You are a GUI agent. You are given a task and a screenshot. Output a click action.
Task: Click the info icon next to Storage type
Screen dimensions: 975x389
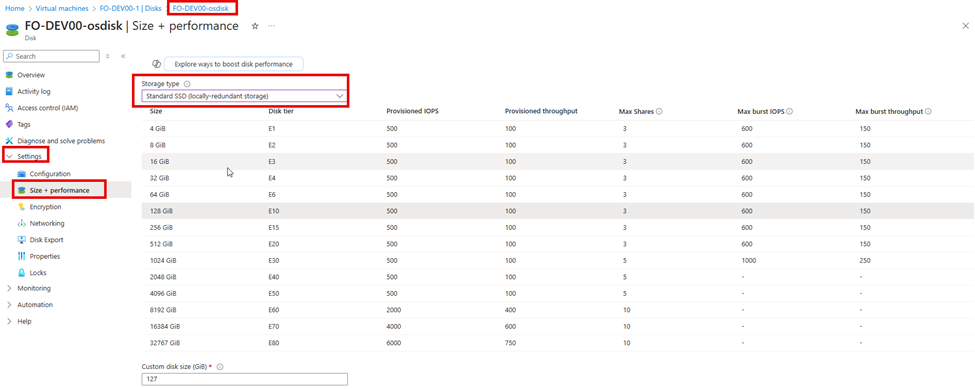coord(187,84)
